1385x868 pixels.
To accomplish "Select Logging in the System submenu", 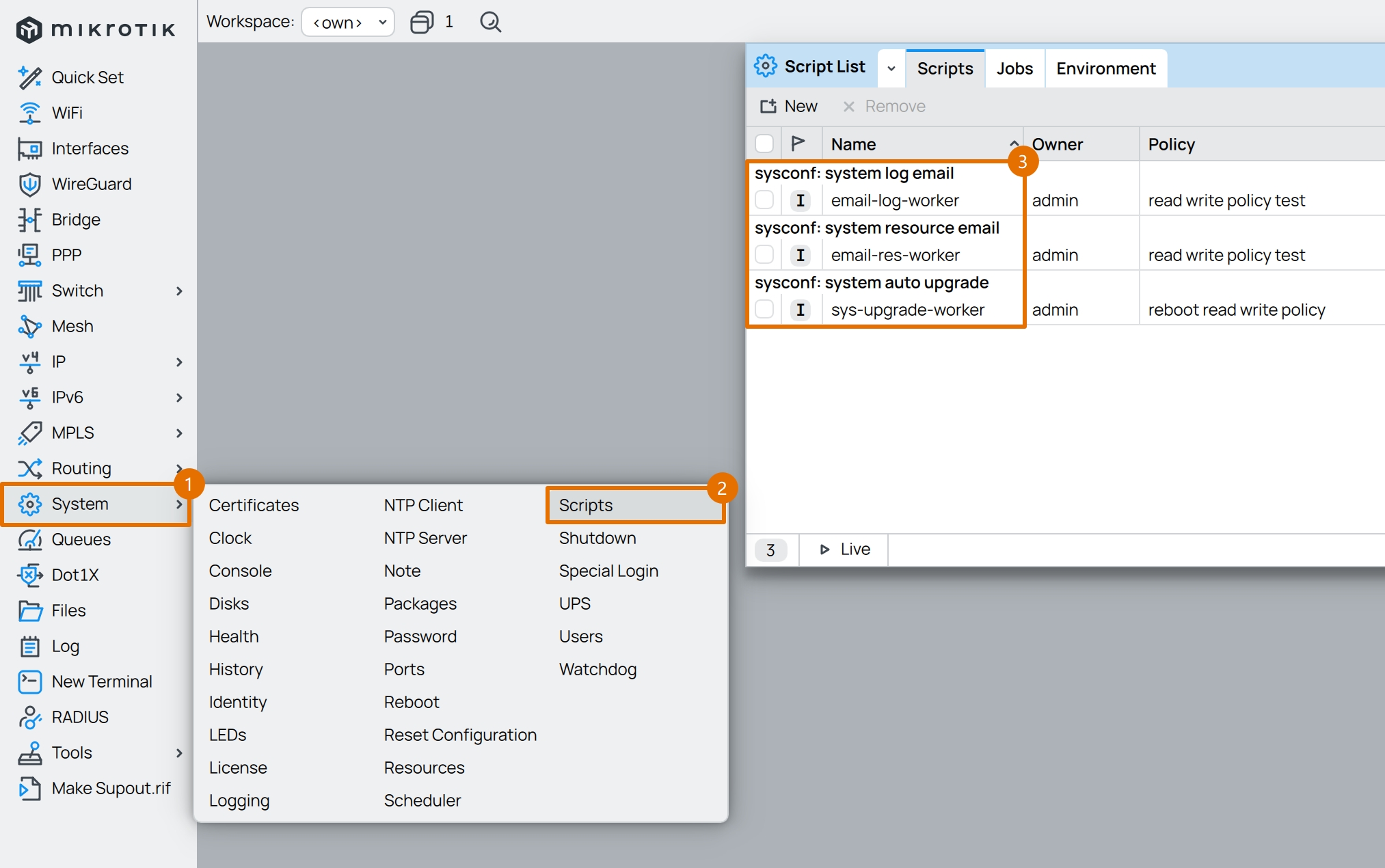I will pos(239,800).
